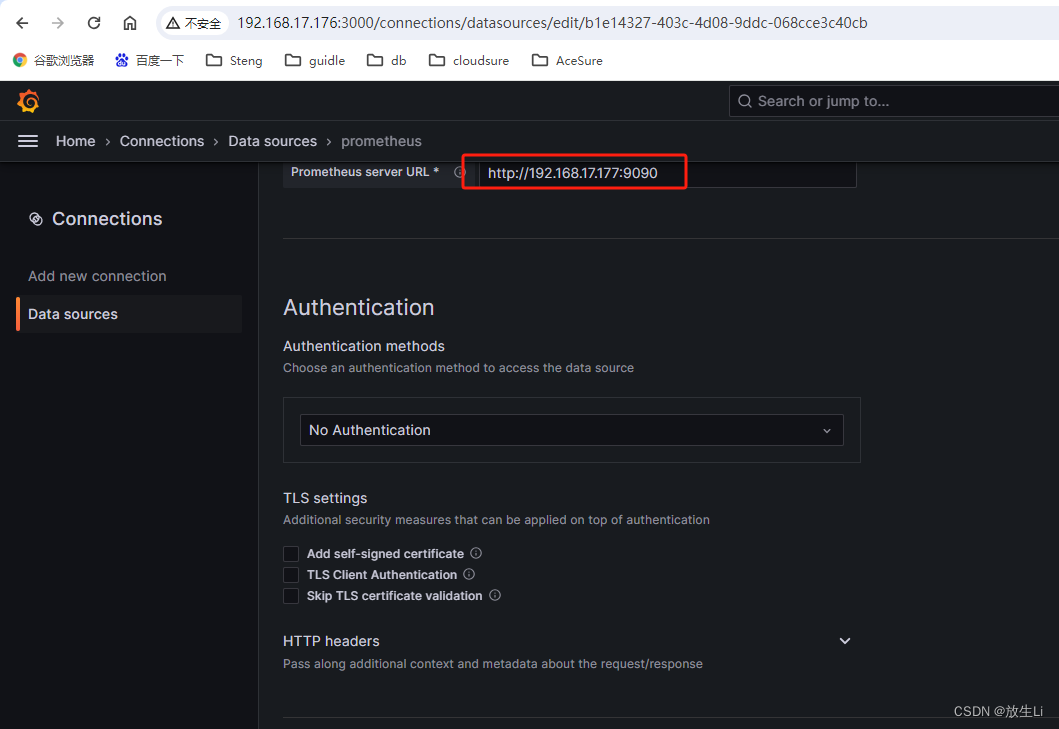This screenshot has width=1059, height=729.
Task: Enable Add self-signed certificate
Action: (x=290, y=553)
